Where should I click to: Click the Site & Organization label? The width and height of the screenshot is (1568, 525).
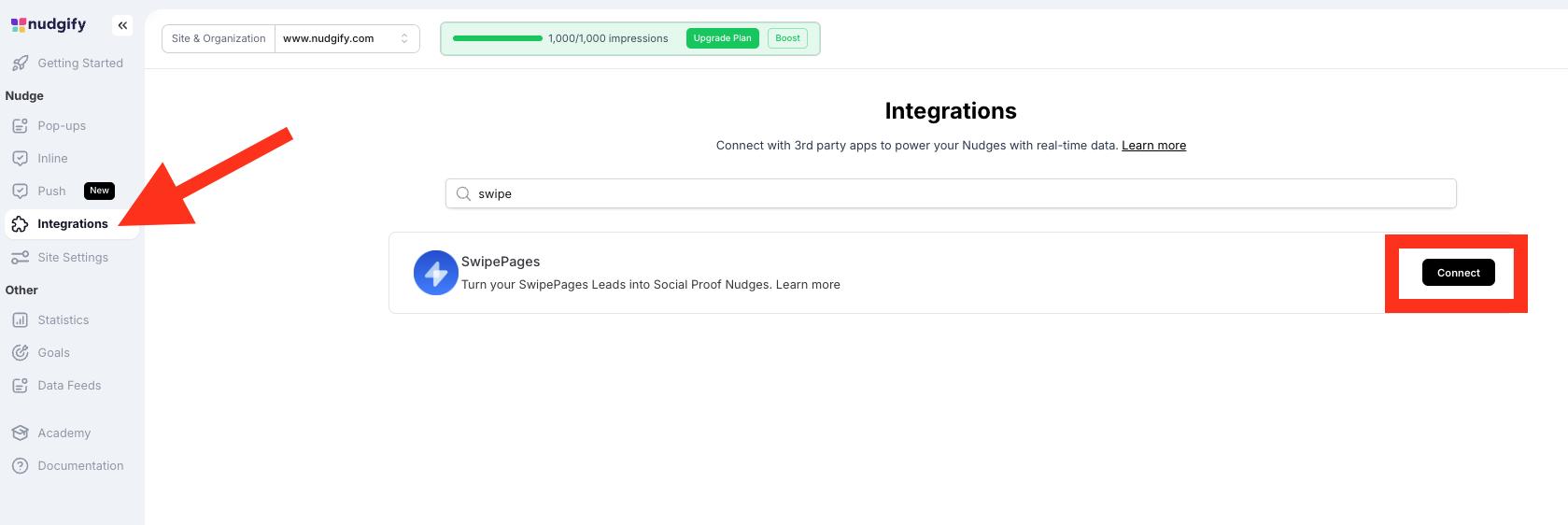pyautogui.click(x=219, y=38)
